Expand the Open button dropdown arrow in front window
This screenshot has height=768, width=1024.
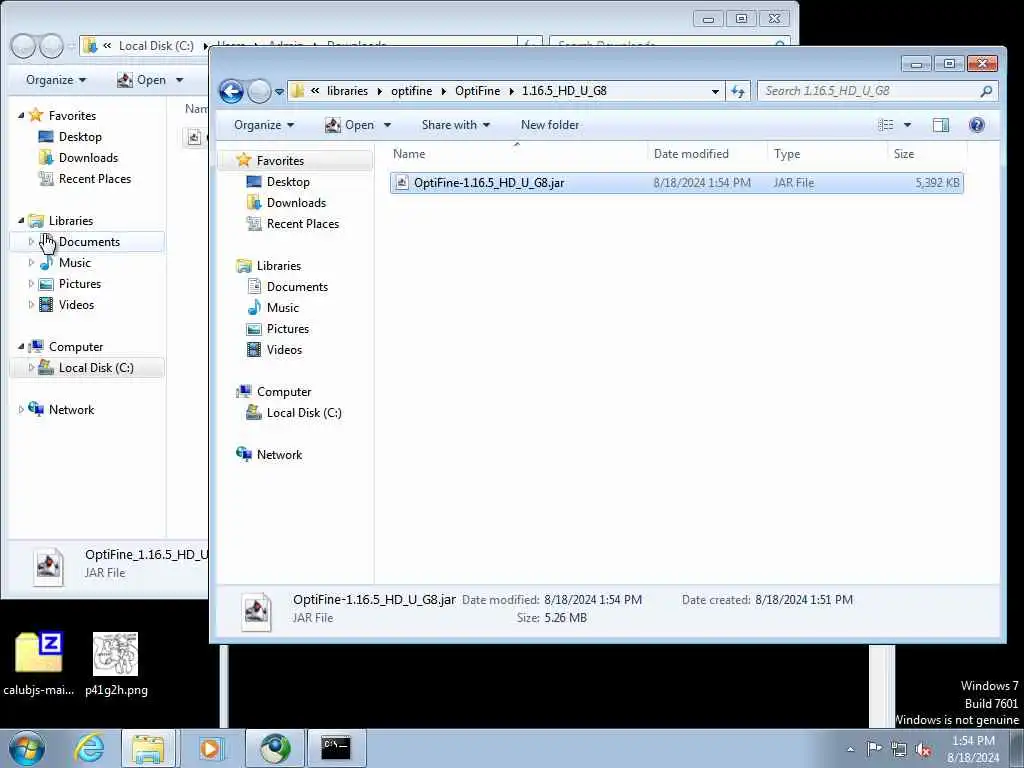click(387, 125)
